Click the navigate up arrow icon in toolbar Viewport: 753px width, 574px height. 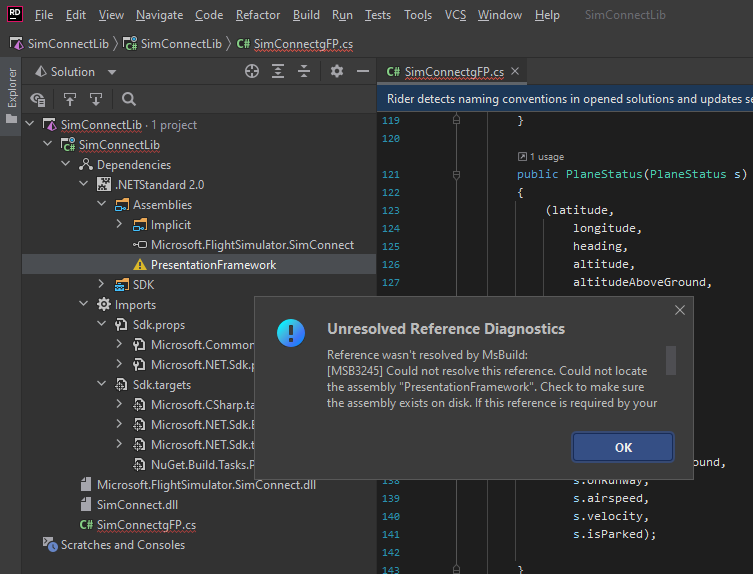pyautogui.click(x=69, y=99)
